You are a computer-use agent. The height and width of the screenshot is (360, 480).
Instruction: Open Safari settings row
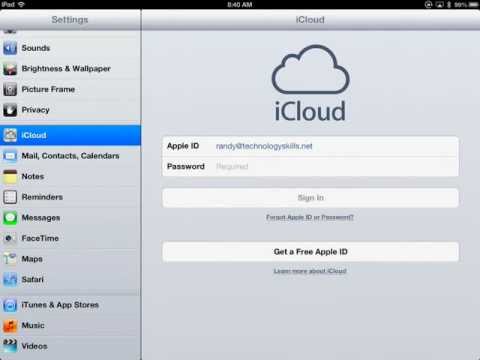click(x=70, y=280)
